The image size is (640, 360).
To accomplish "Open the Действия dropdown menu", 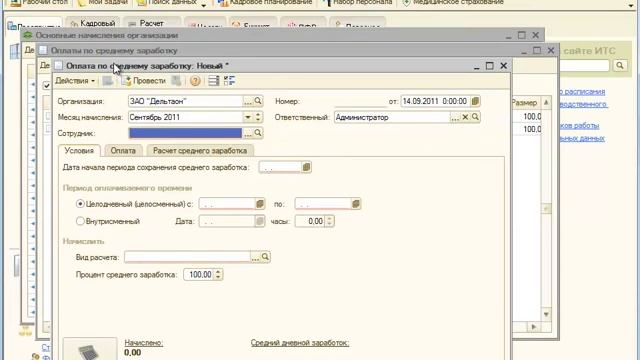I will pyautogui.click(x=75, y=81).
